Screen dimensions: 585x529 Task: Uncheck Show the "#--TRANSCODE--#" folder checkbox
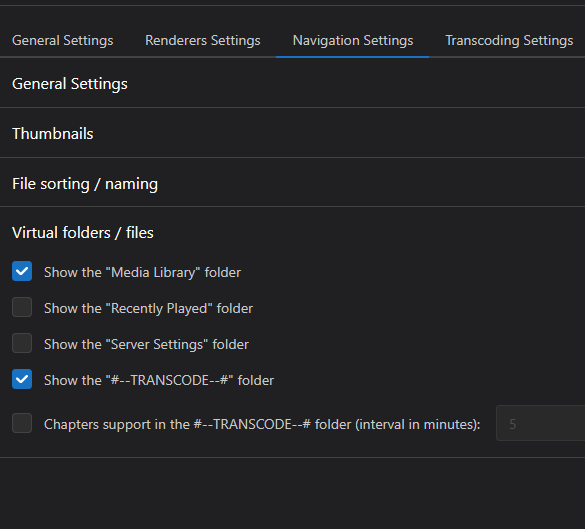click(x=22, y=379)
